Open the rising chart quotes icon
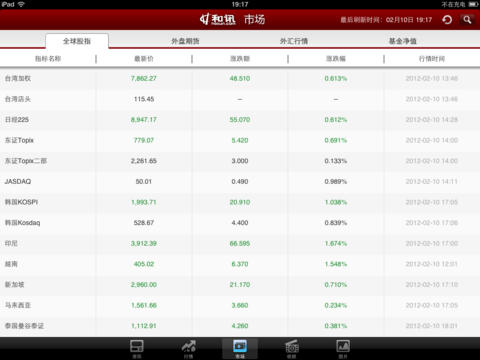The width and height of the screenshot is (480, 360). (188, 348)
